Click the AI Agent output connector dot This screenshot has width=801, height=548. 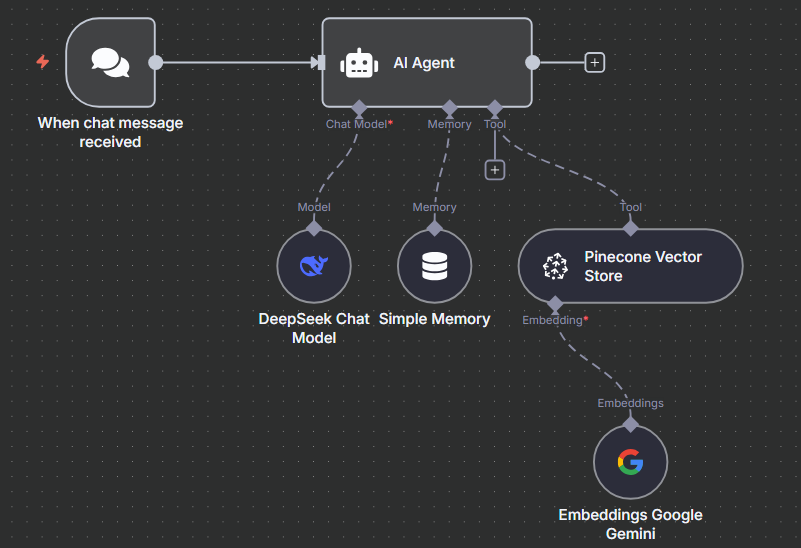(x=532, y=63)
